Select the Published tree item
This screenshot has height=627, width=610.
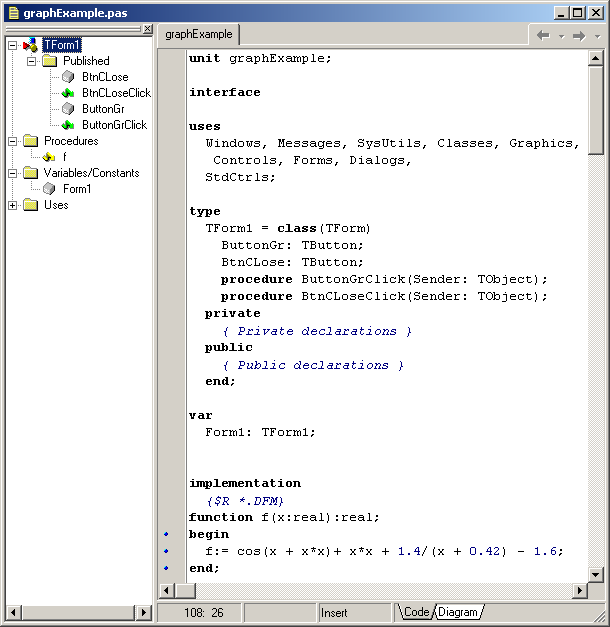click(86, 61)
